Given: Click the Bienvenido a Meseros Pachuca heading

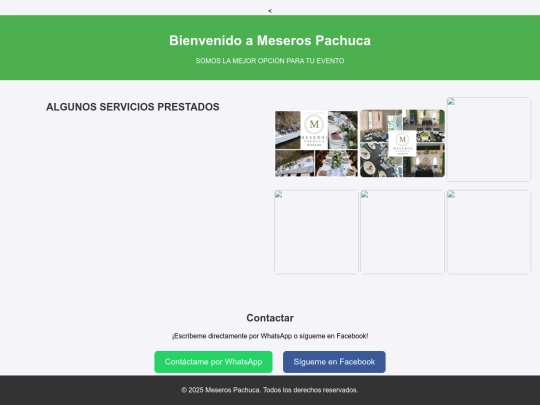Looking at the screenshot, I should coord(270,41).
